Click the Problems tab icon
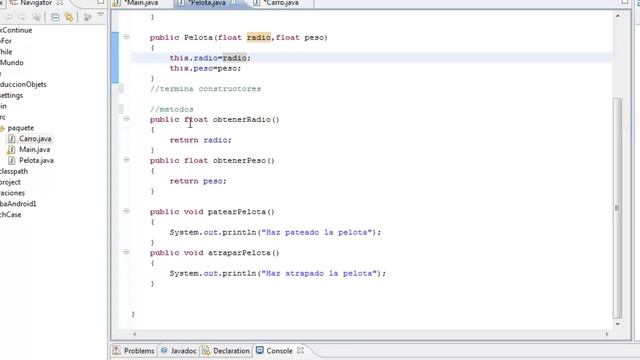This screenshot has height=360, width=640. click(117, 351)
